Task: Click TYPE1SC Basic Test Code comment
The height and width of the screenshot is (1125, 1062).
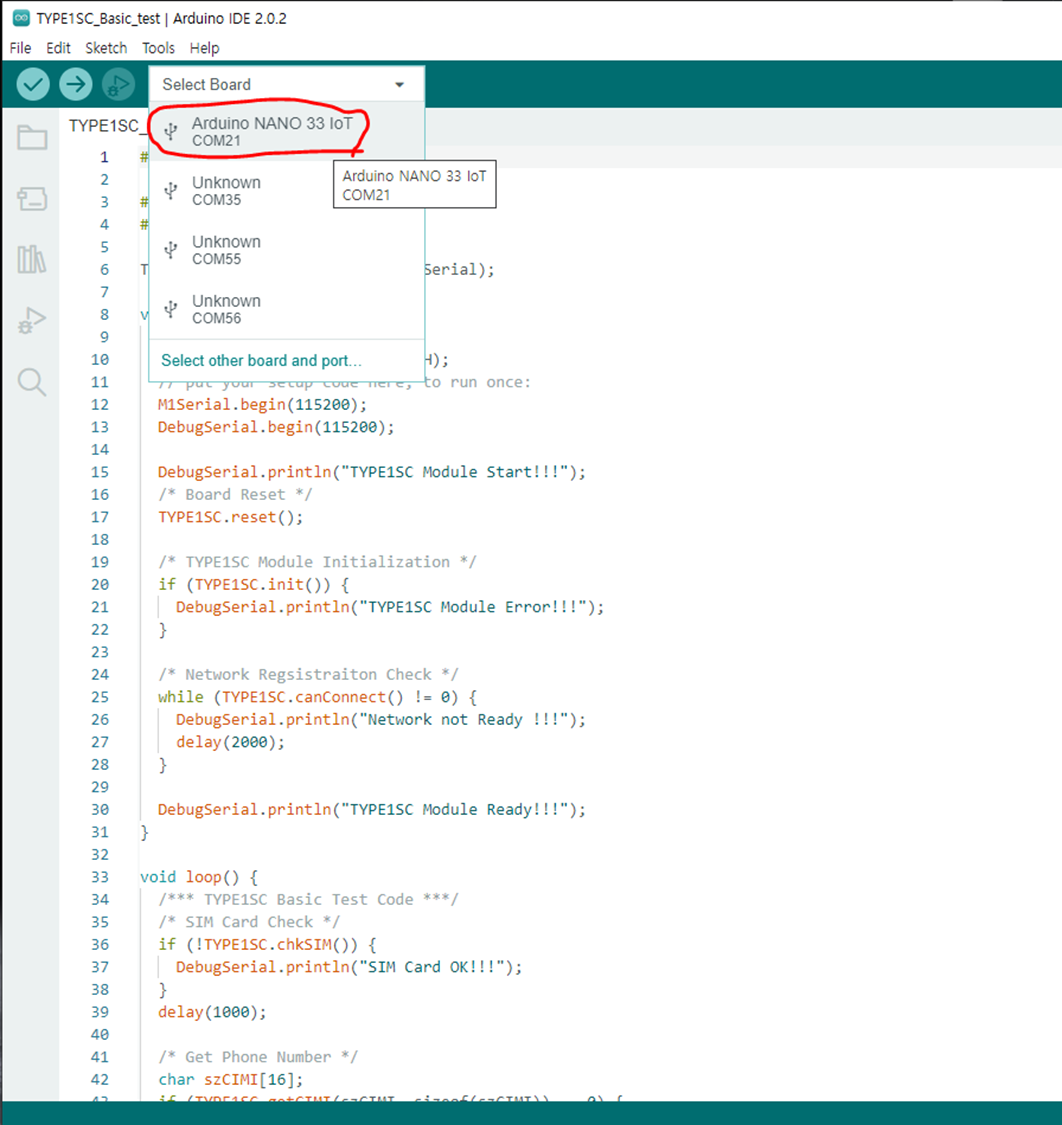Action: (x=309, y=900)
